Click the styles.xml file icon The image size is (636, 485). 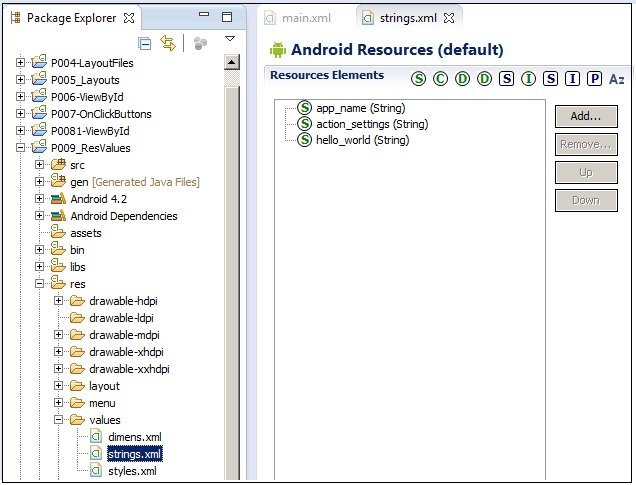[96, 470]
